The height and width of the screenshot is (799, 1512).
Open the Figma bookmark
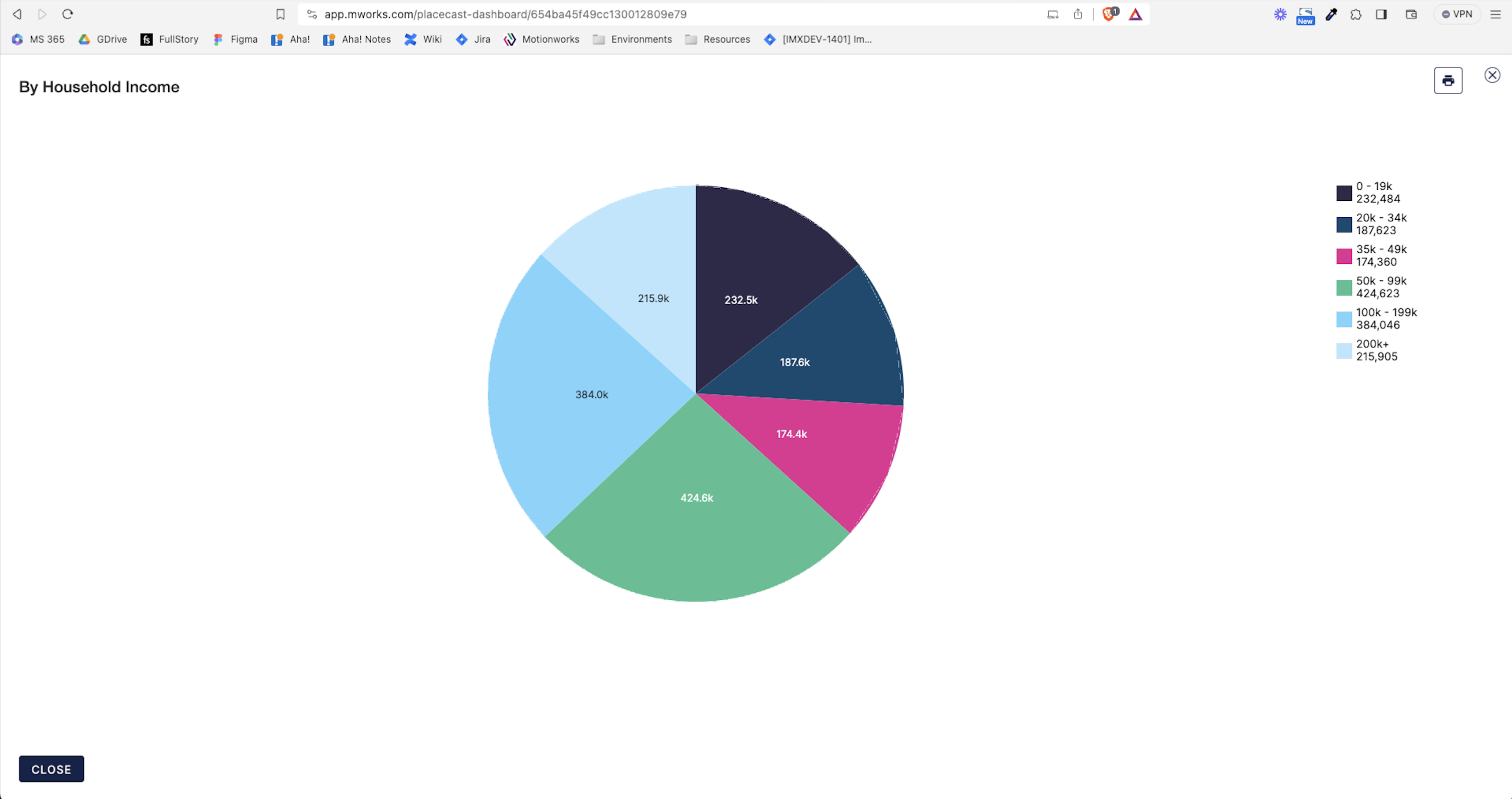coord(235,40)
